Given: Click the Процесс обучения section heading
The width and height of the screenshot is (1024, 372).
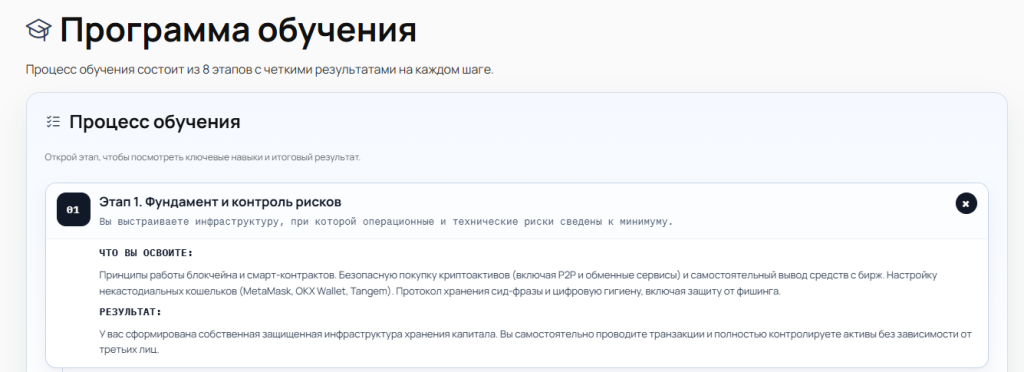Looking at the screenshot, I should [x=155, y=122].
